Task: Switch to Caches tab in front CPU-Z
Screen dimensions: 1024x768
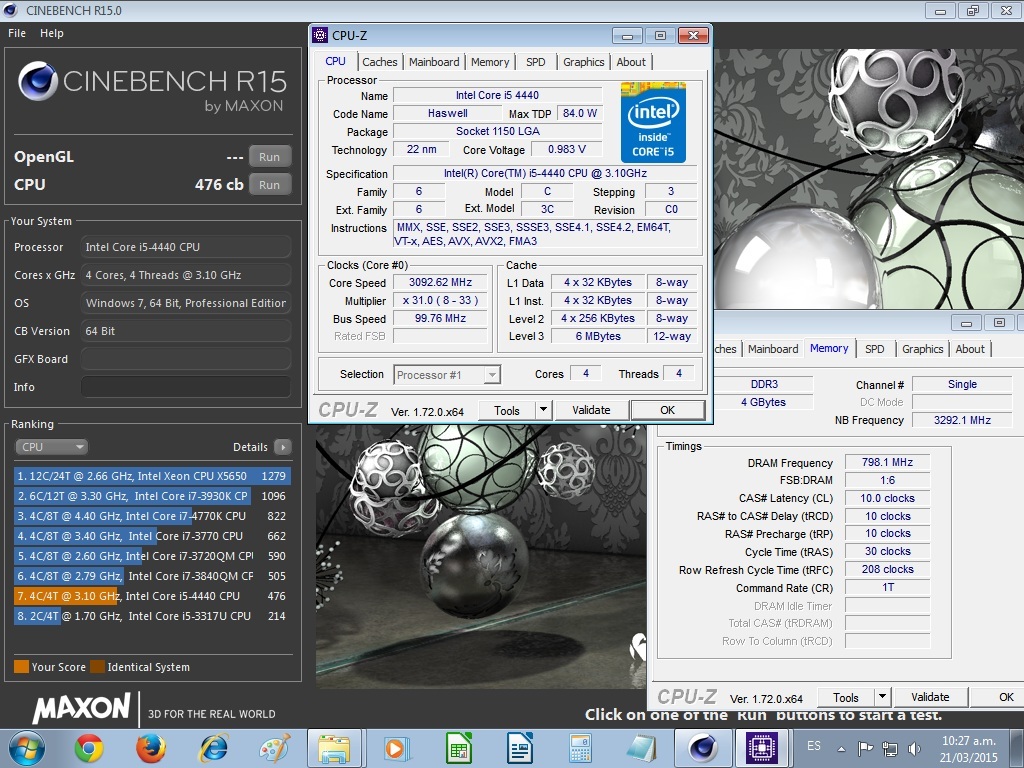Action: pyautogui.click(x=379, y=62)
